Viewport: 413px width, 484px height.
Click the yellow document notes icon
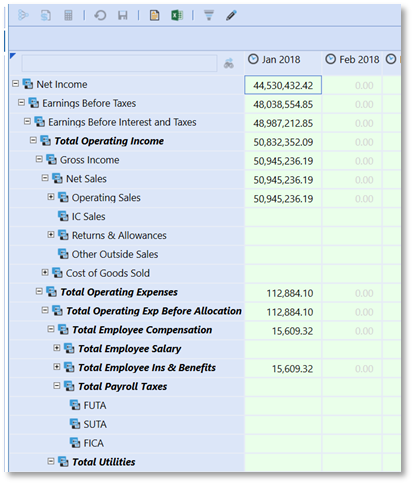(154, 15)
